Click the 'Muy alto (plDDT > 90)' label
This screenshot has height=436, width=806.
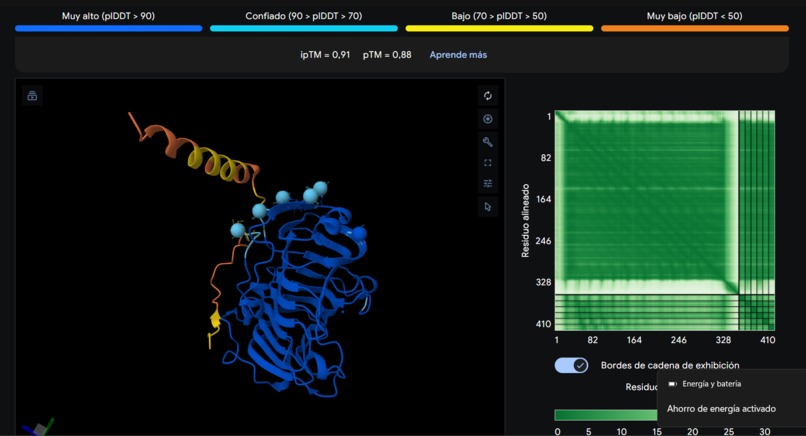108,16
